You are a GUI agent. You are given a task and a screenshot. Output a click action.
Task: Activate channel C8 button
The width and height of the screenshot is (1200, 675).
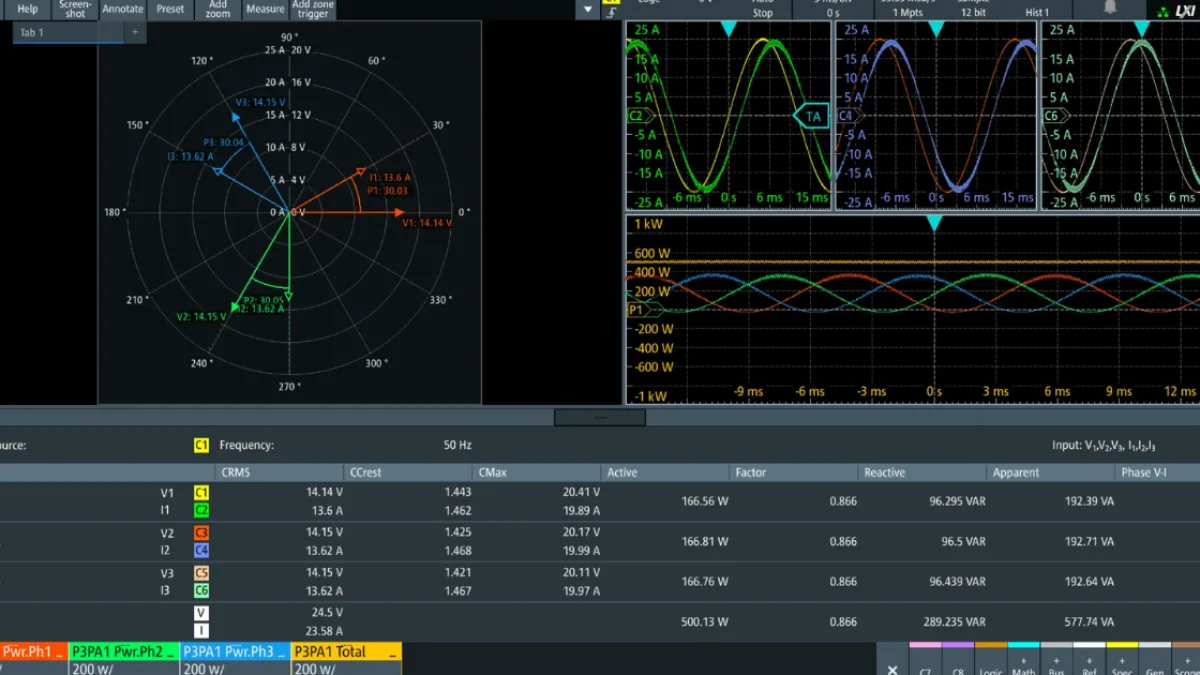(958, 660)
